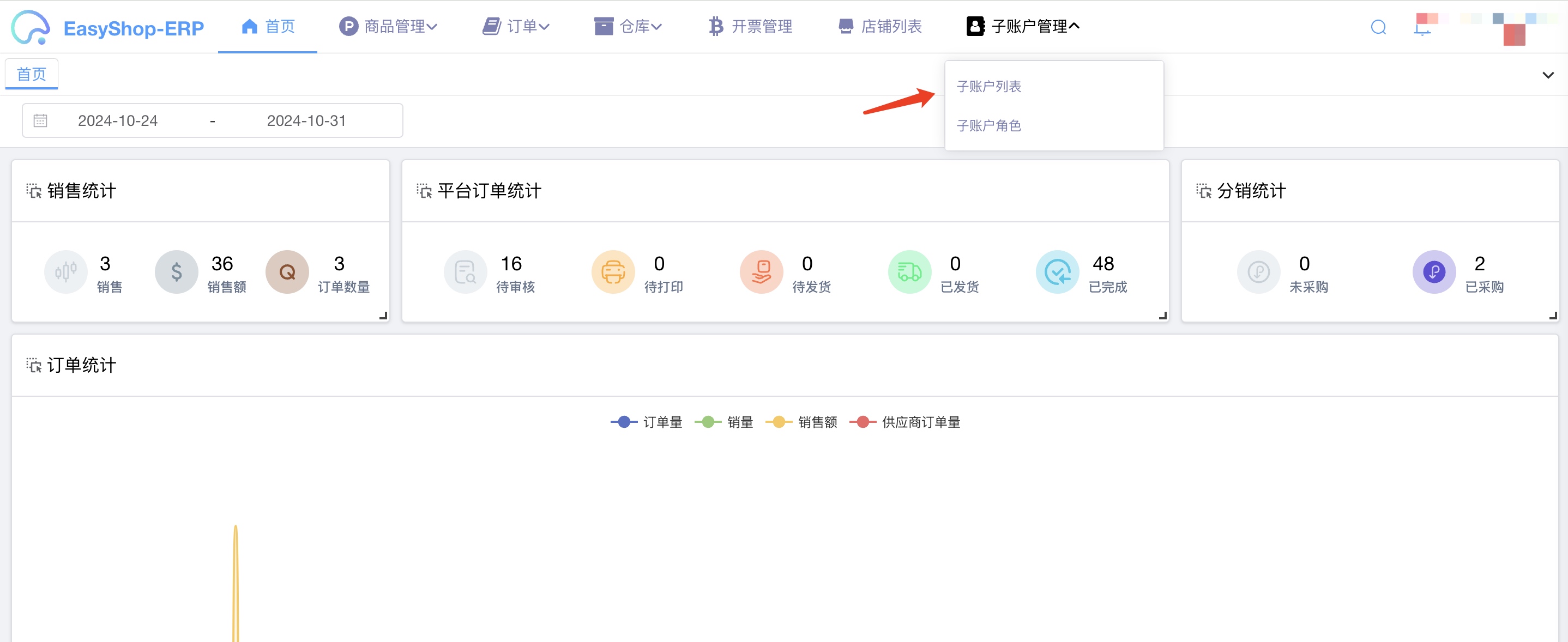Screen dimensions: 1568x642
Task: Click the EasyShop-ERP logo icon
Action: click(31, 27)
